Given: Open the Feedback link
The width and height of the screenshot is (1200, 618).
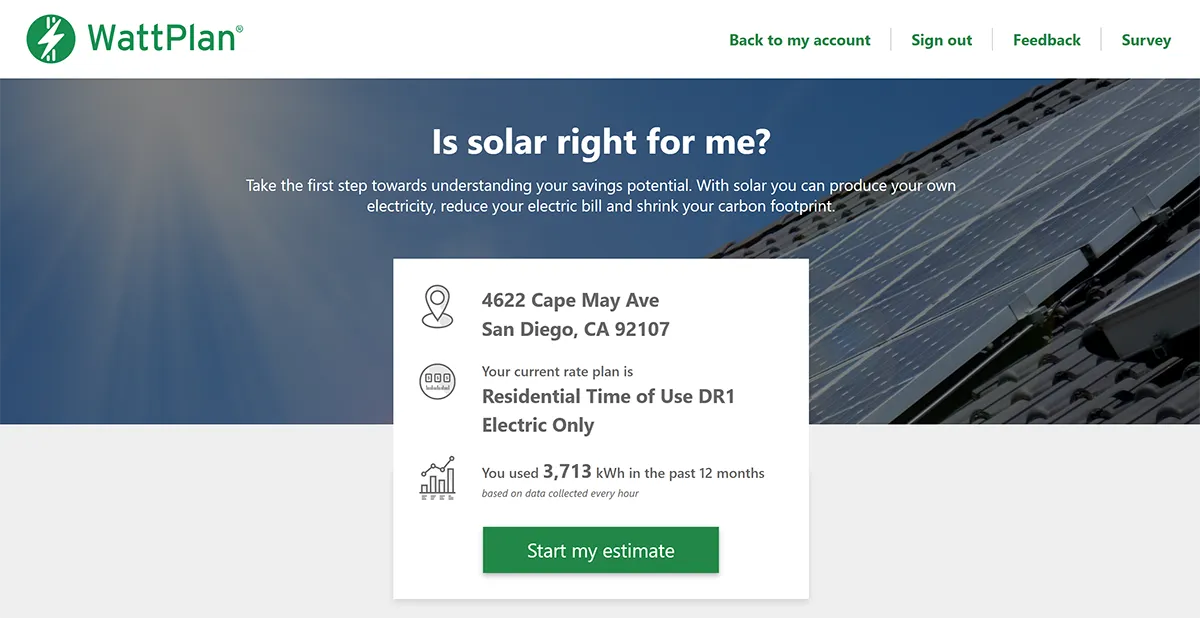Looking at the screenshot, I should (x=1046, y=40).
